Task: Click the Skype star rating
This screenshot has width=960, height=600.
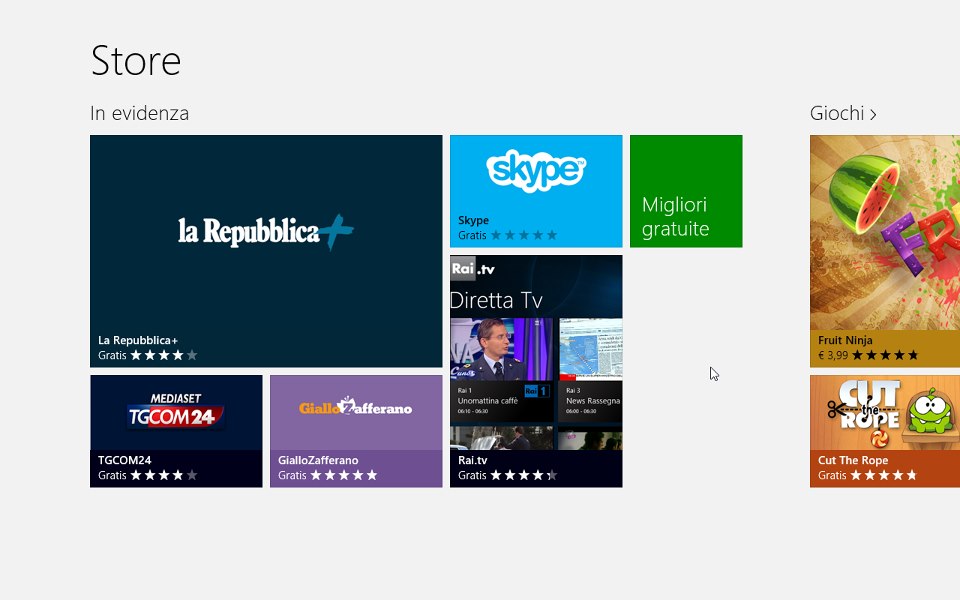Action: 524,235
